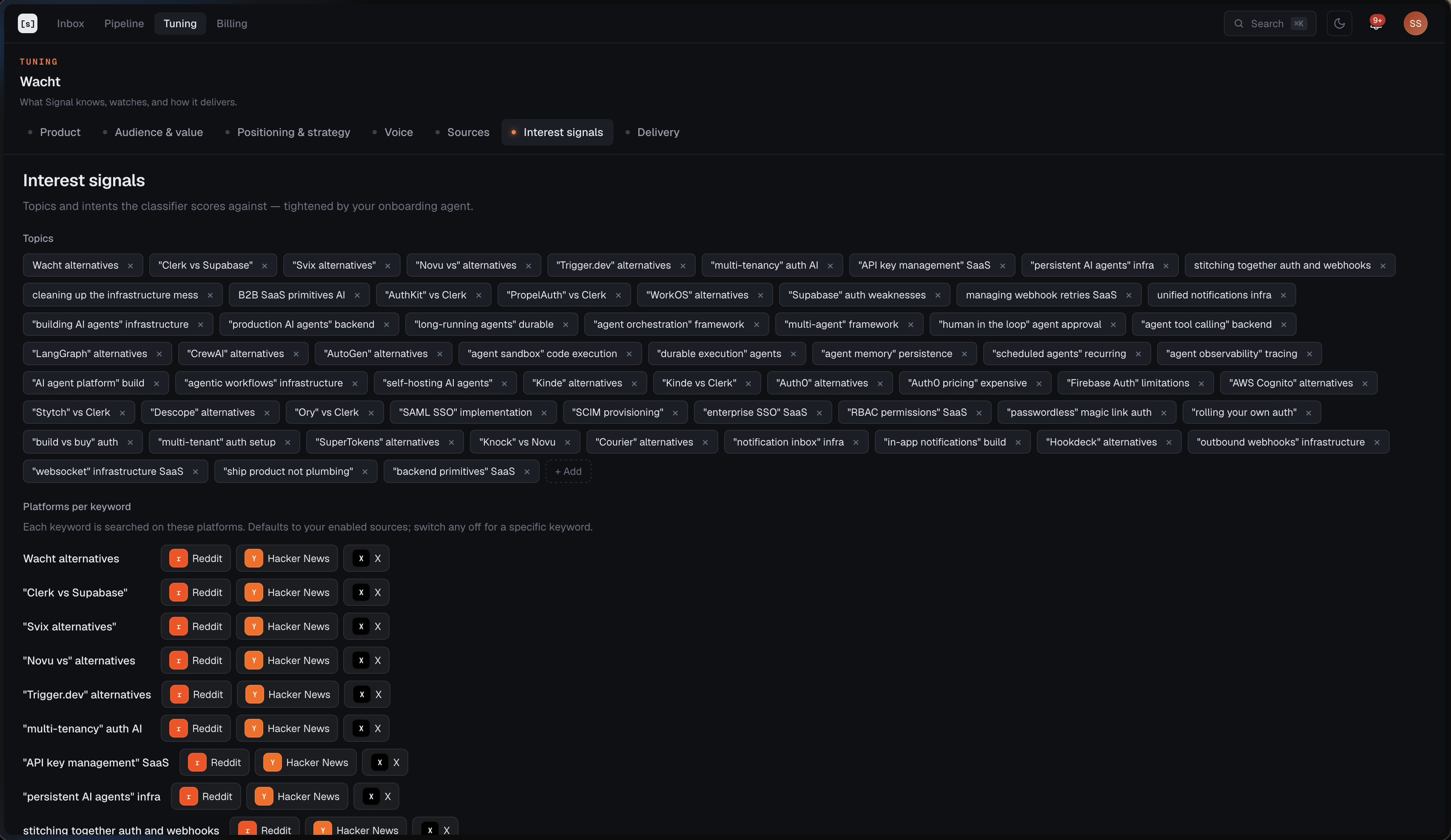Remove "WorkOS" alternatives topic chip
The width and height of the screenshot is (1451, 840).
click(x=761, y=295)
